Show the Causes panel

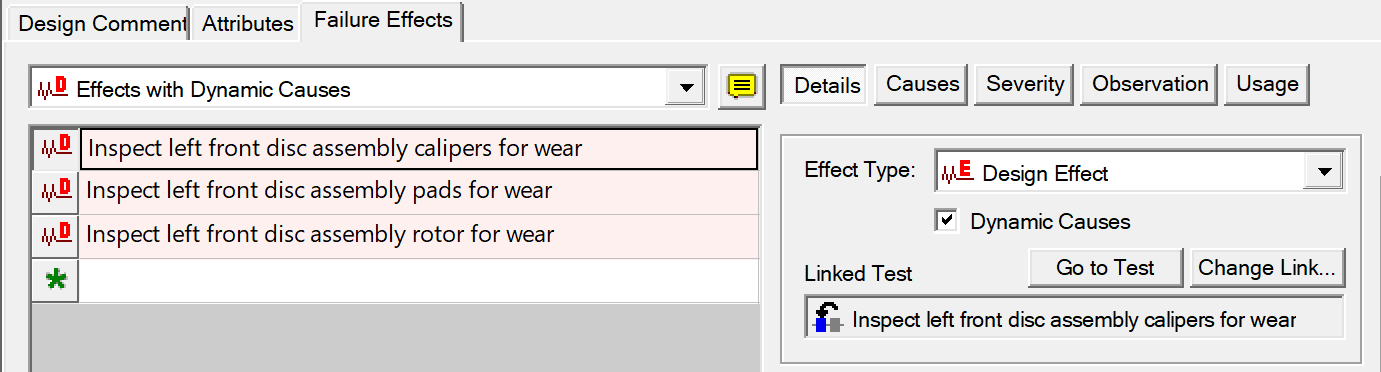click(923, 84)
